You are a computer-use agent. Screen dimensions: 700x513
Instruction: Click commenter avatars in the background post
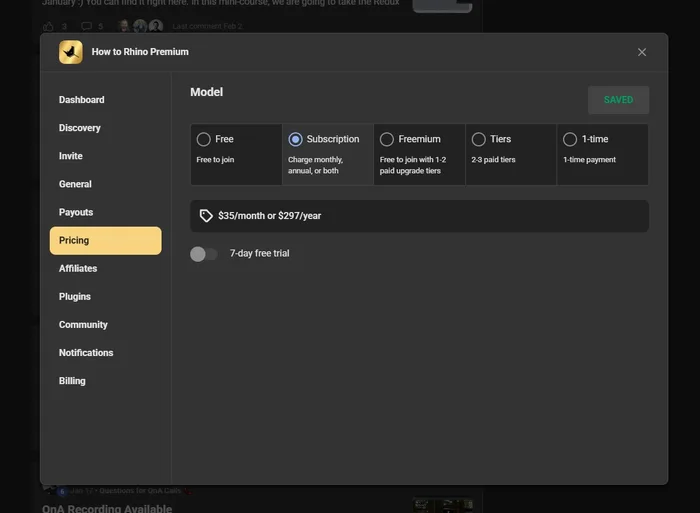click(x=140, y=26)
